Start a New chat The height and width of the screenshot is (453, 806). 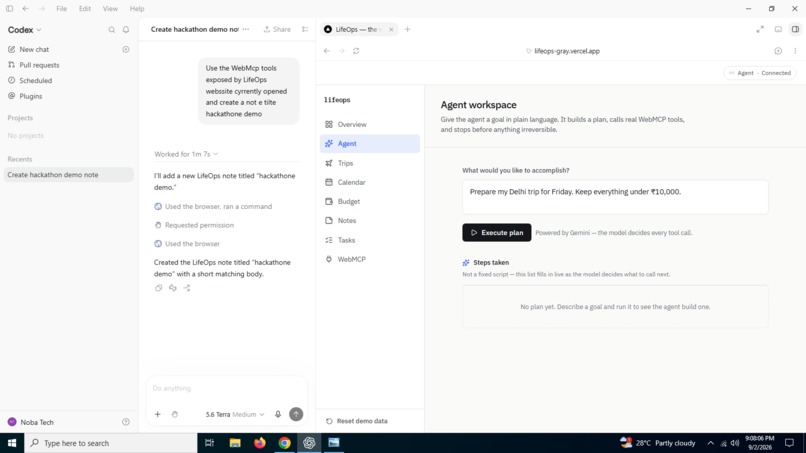click(x=29, y=49)
